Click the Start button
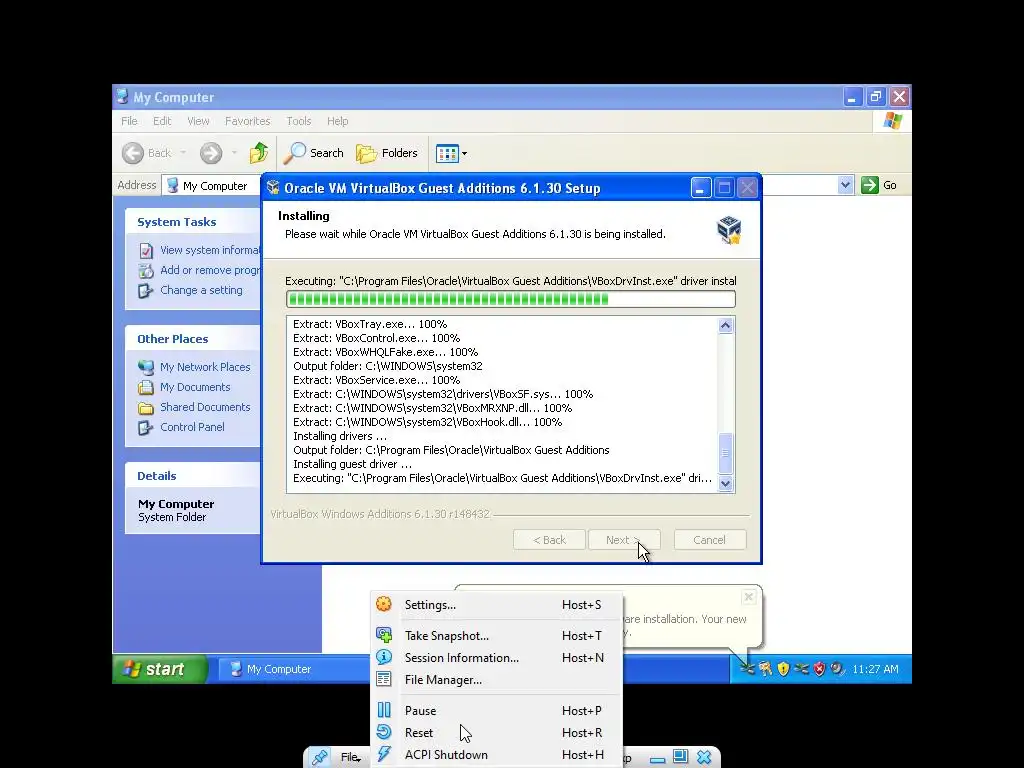This screenshot has height=768, width=1024. (x=160, y=669)
